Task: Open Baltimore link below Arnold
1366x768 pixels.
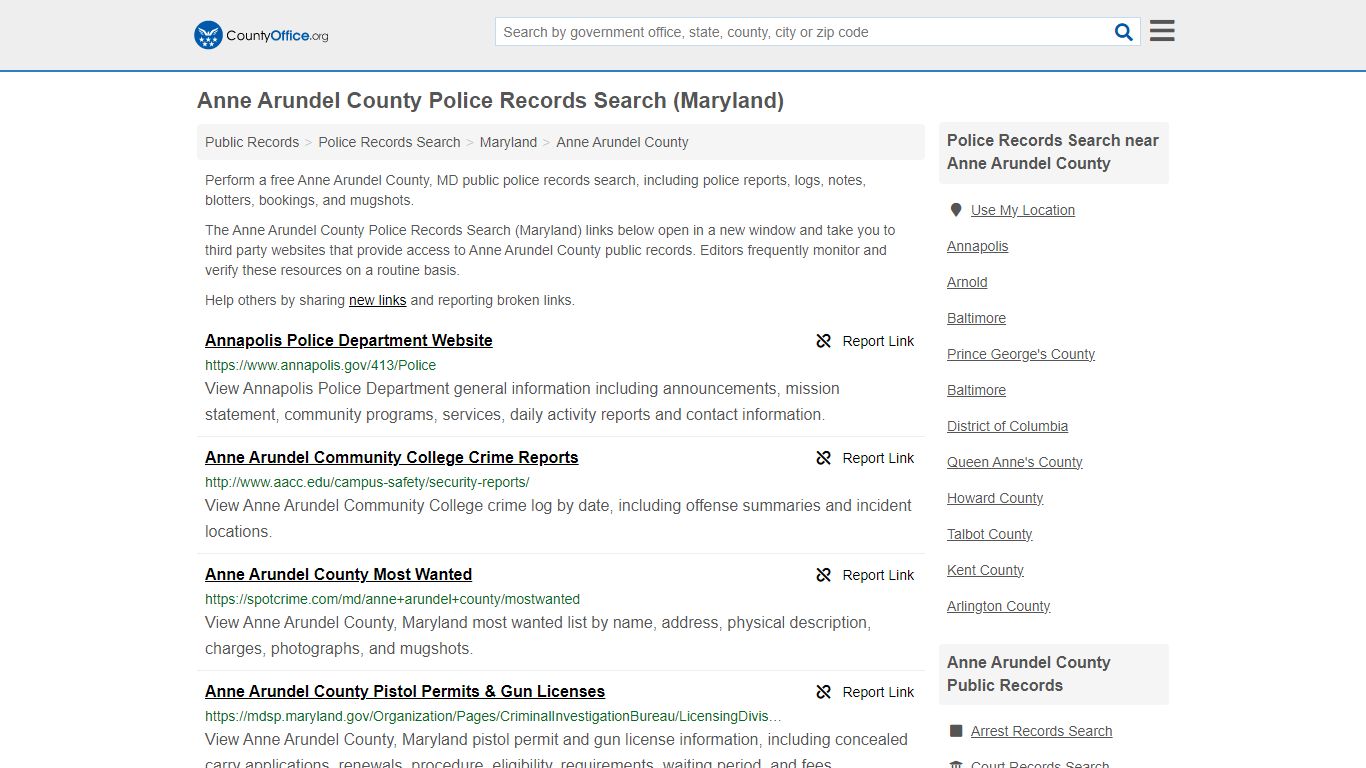Action: (x=976, y=318)
